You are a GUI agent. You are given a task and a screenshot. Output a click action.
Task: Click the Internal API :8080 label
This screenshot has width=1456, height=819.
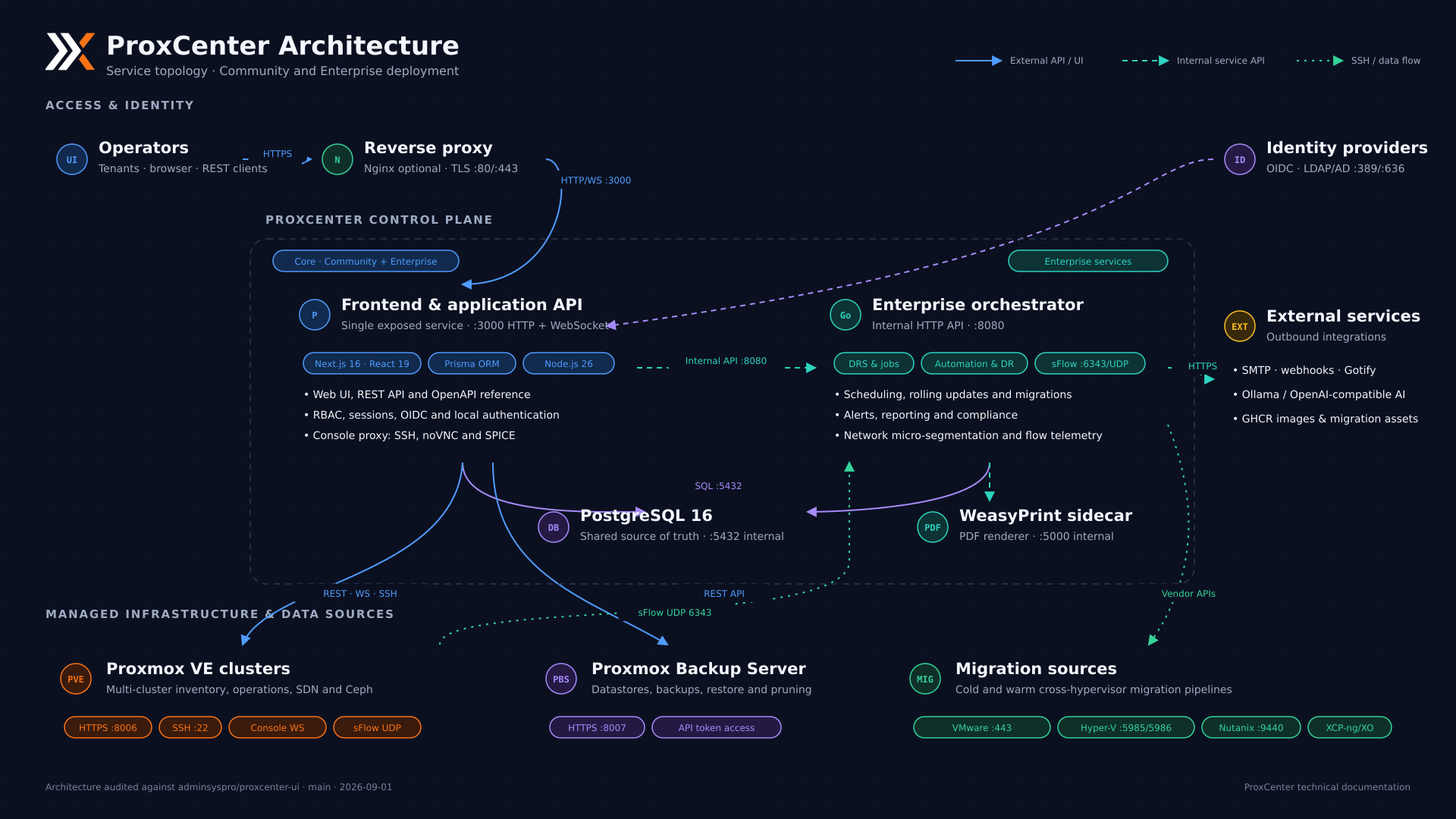(x=726, y=361)
